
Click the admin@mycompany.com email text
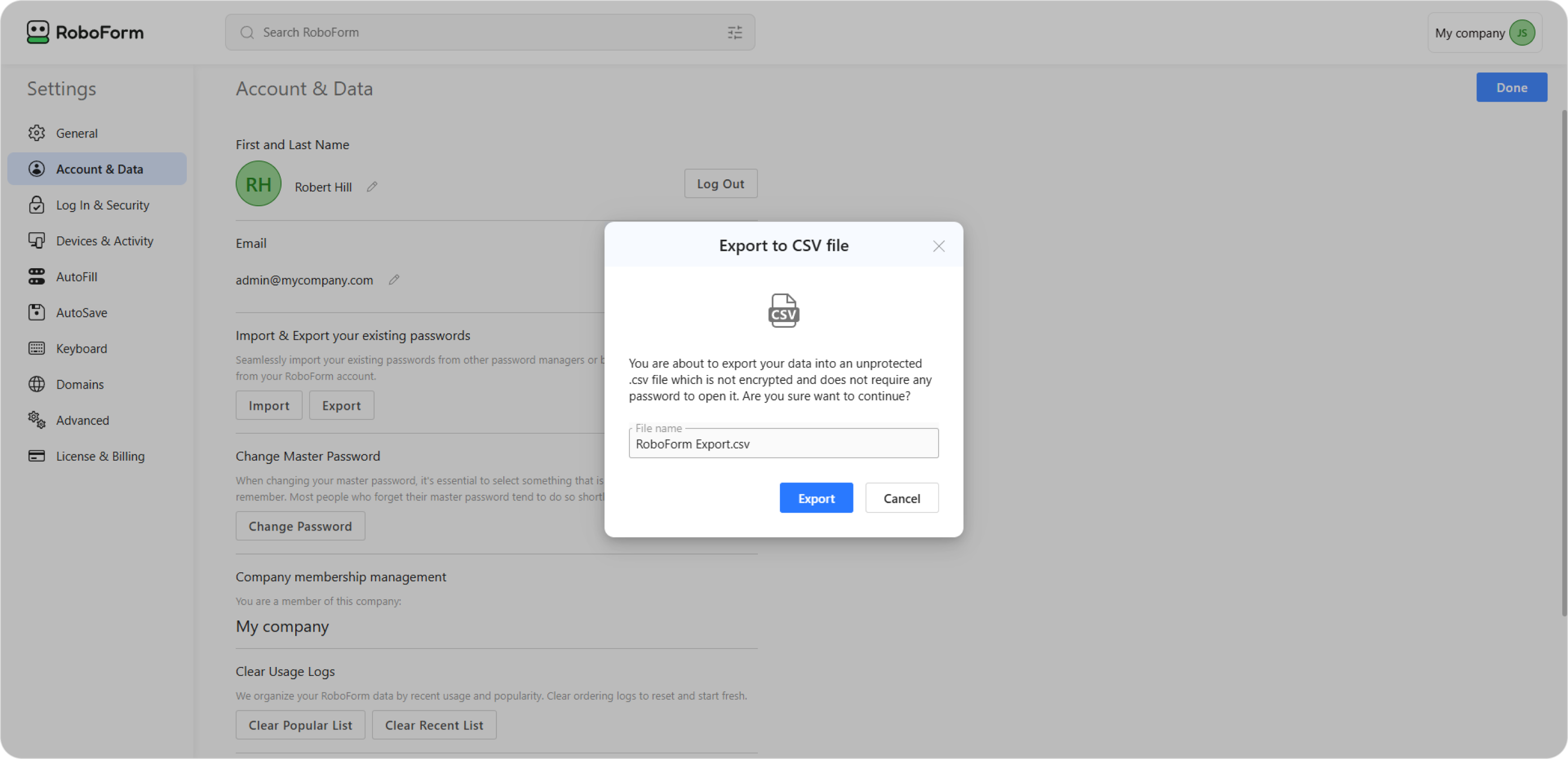(304, 280)
